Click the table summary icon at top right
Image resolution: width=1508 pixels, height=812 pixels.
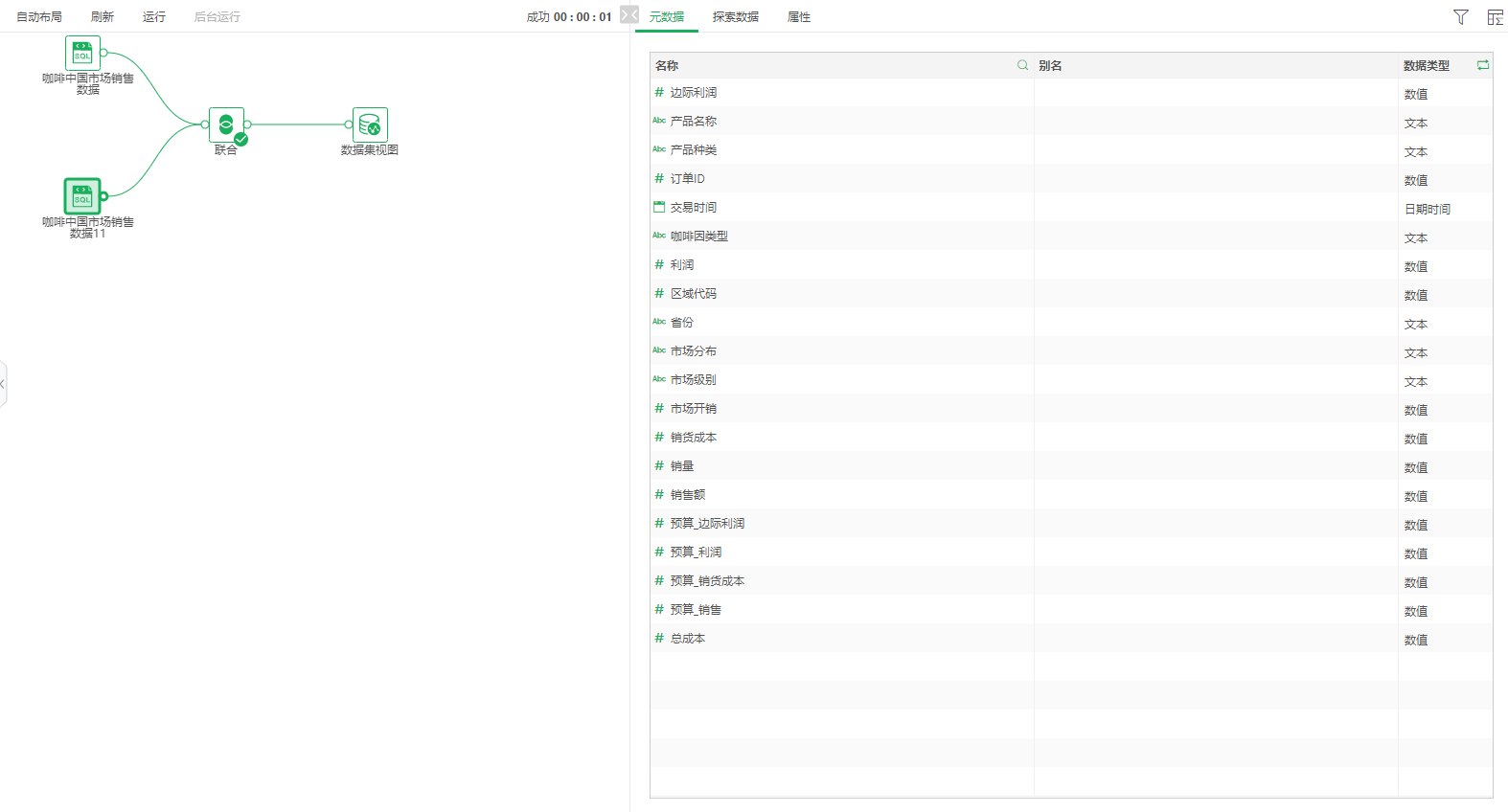point(1495,17)
